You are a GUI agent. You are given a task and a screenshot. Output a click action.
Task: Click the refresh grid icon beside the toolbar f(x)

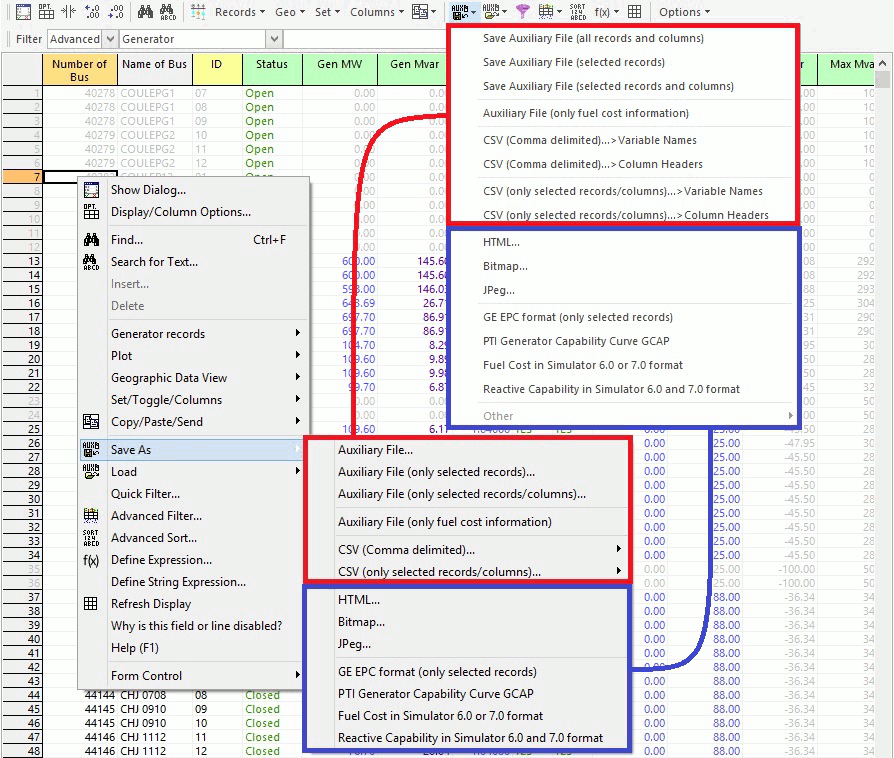point(633,11)
